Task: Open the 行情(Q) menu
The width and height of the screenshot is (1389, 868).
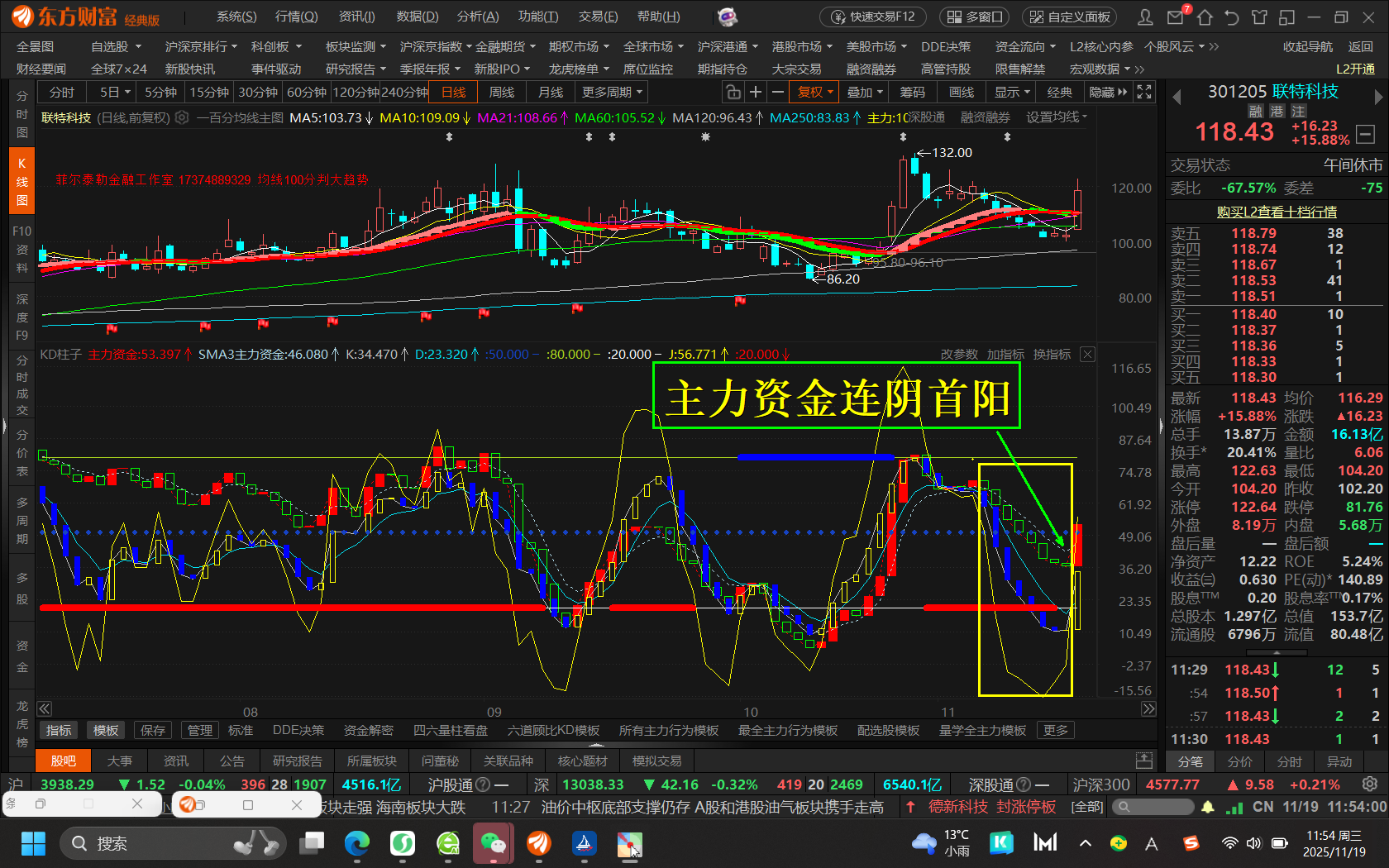Action: pyautogui.click(x=296, y=17)
